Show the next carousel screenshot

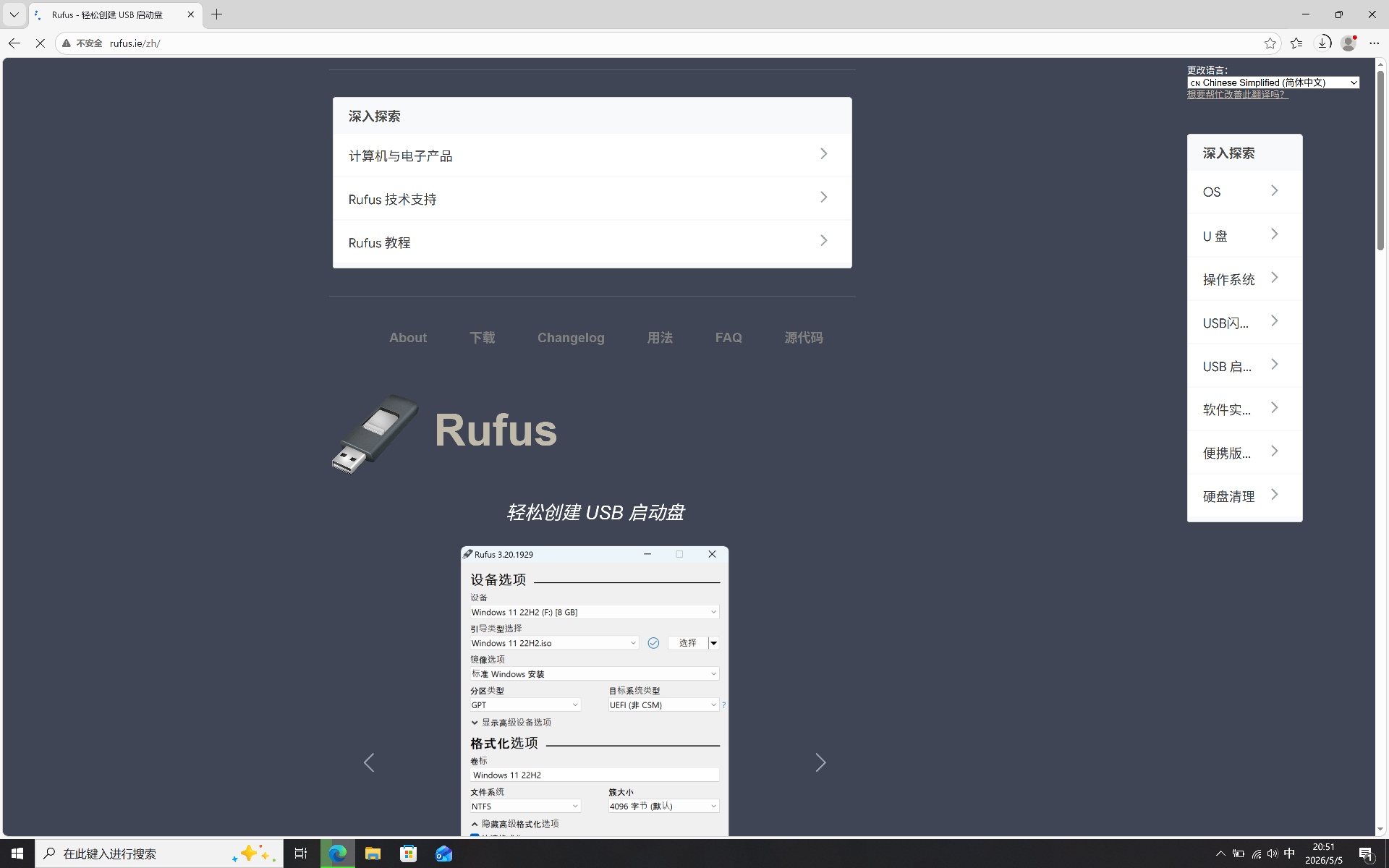[820, 762]
